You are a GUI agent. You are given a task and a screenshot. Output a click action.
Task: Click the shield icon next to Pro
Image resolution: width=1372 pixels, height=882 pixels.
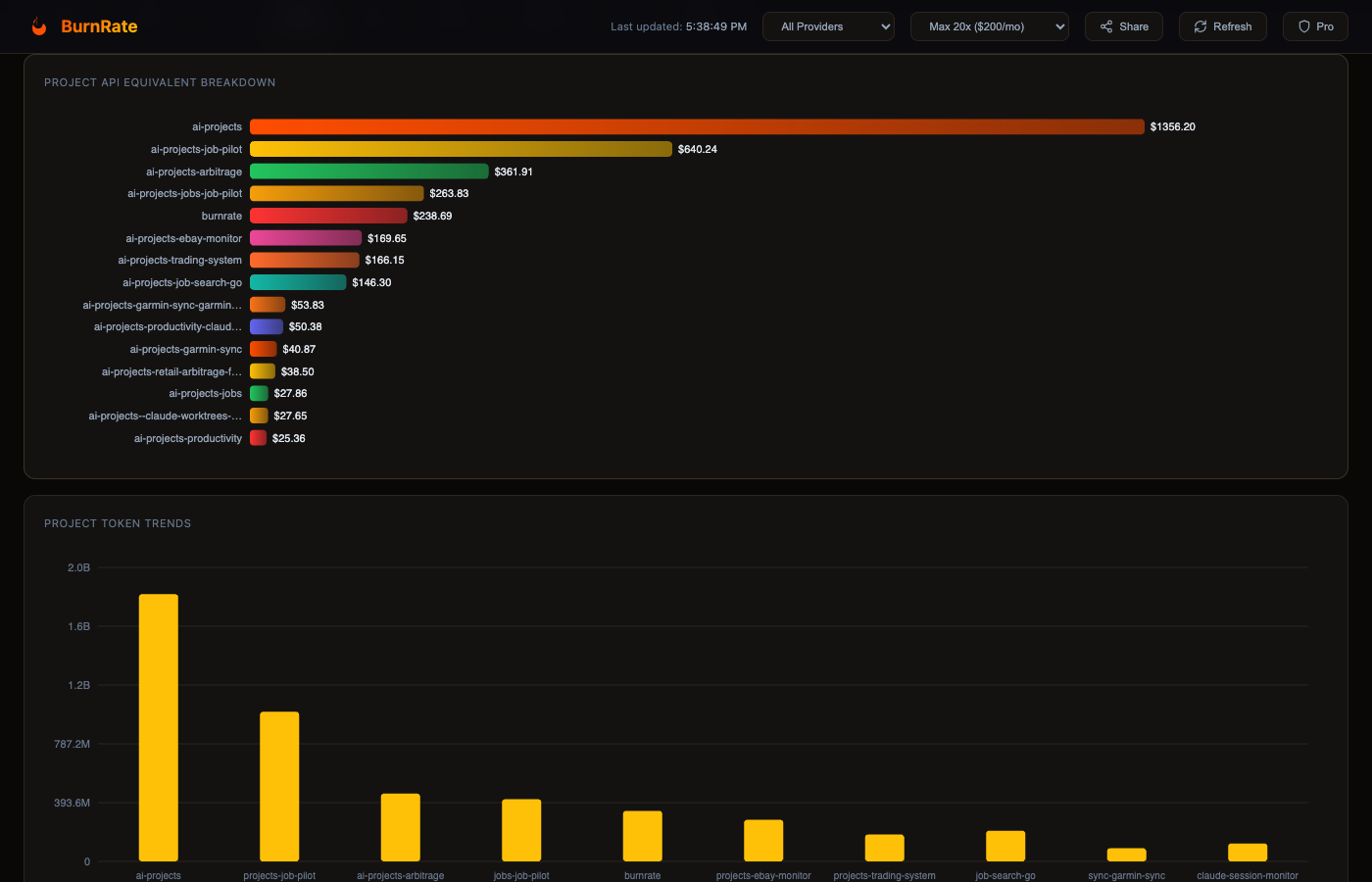1301,26
